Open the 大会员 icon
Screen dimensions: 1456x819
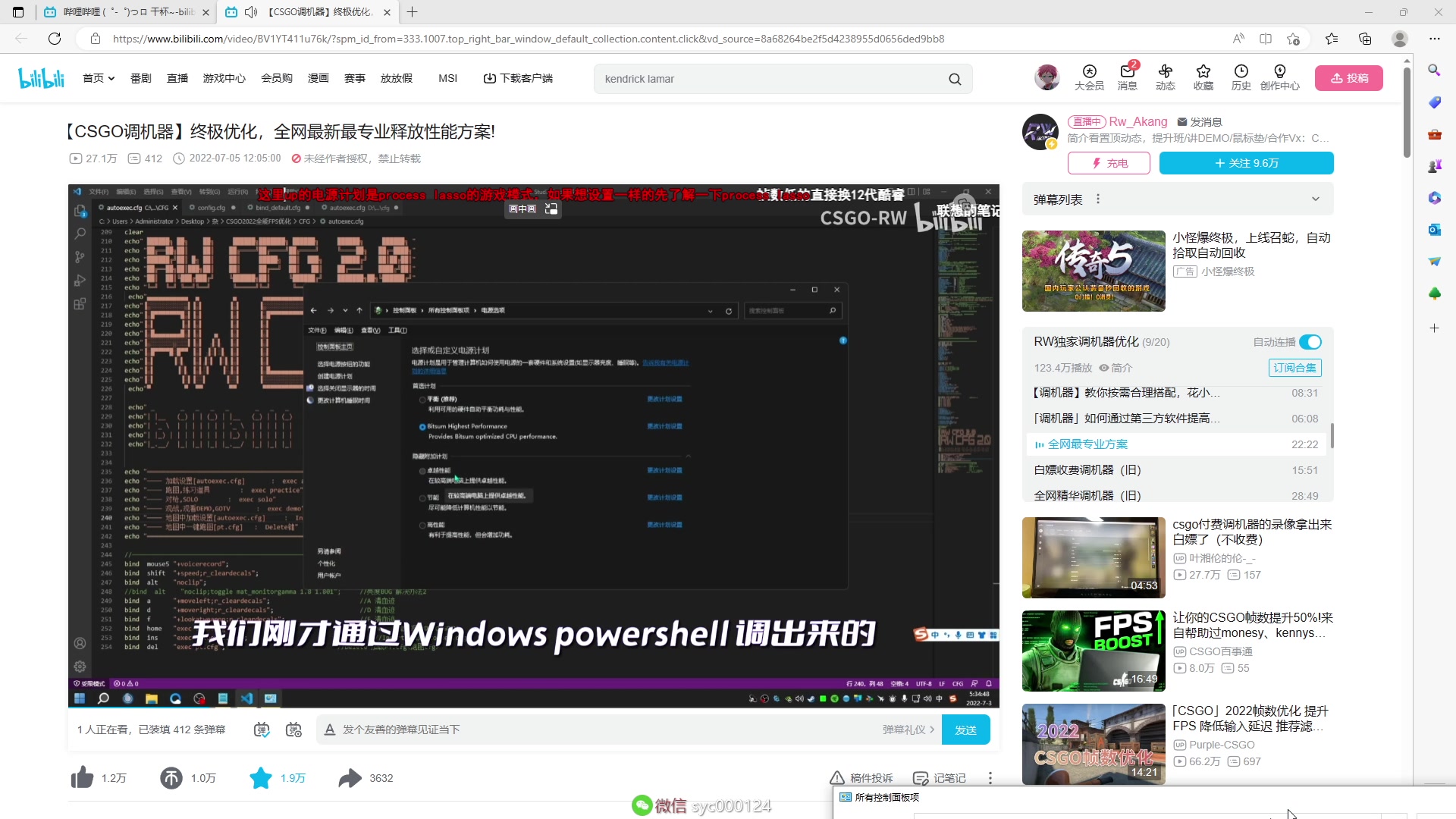1089,77
